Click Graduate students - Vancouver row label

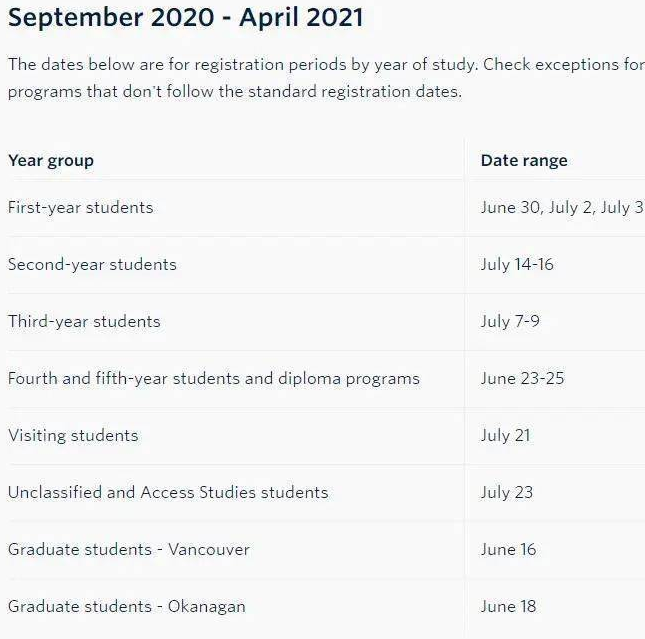pos(129,550)
